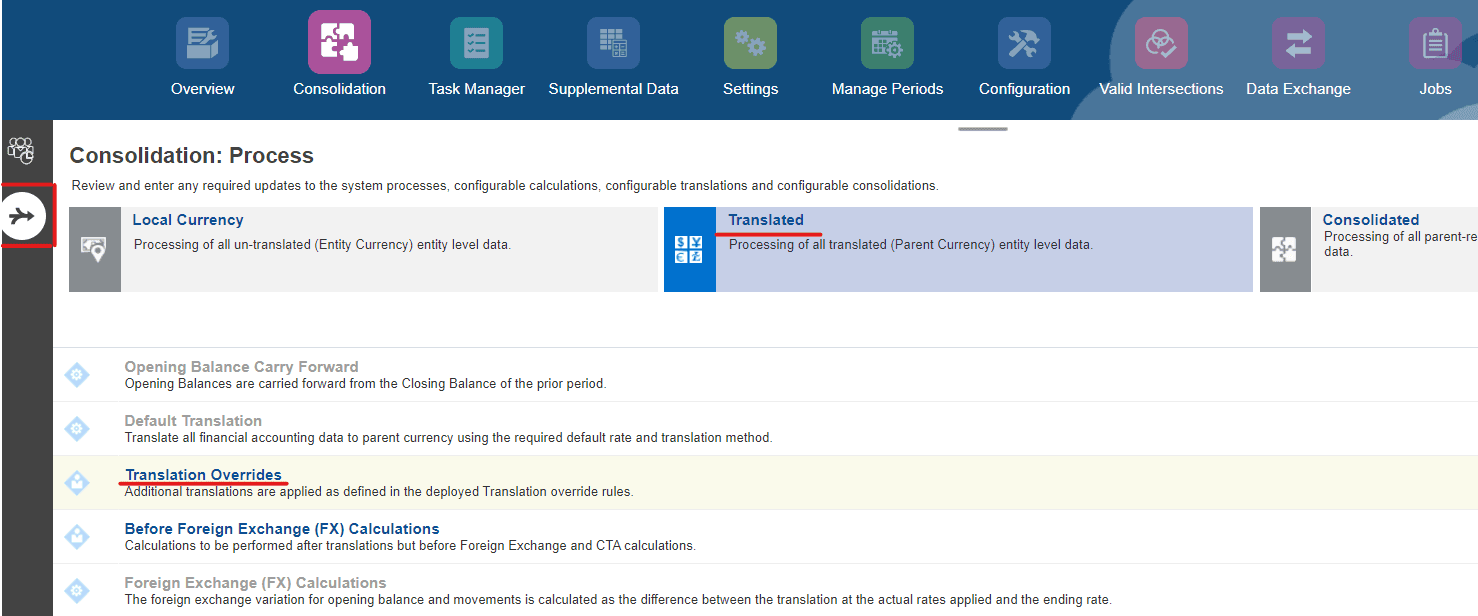The height and width of the screenshot is (616, 1478).
Task: Open the Translation Overrides link
Action: click(204, 474)
